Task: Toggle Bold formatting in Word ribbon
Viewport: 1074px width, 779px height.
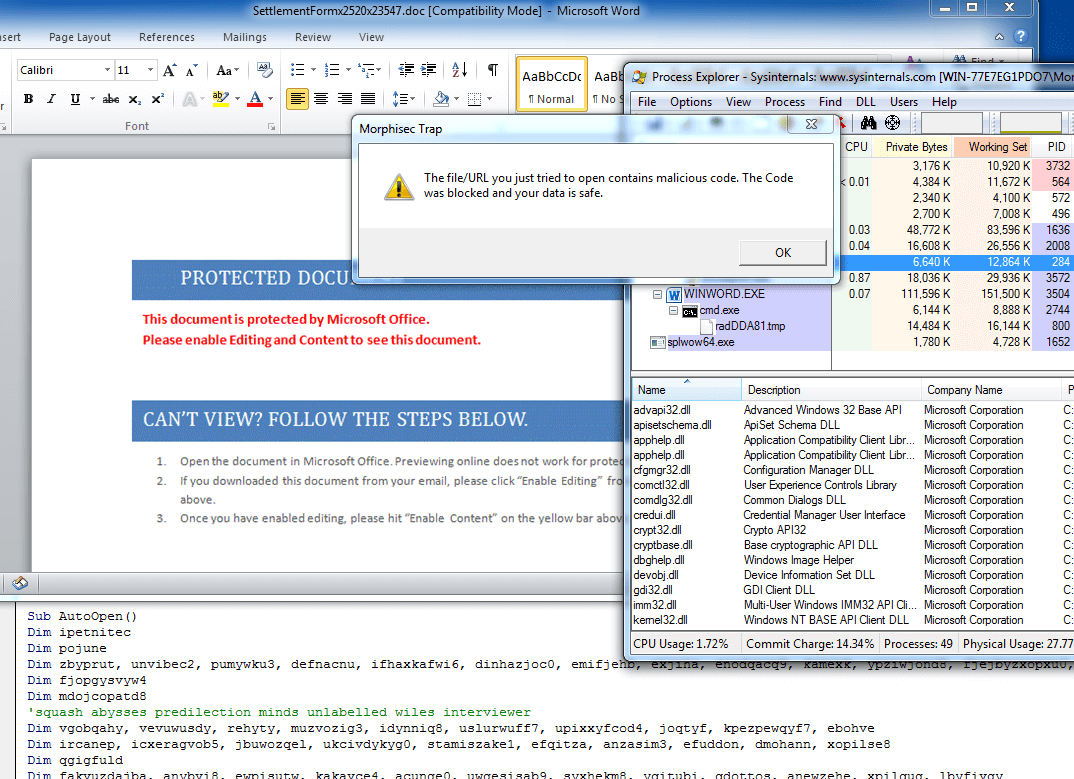Action: pos(28,99)
